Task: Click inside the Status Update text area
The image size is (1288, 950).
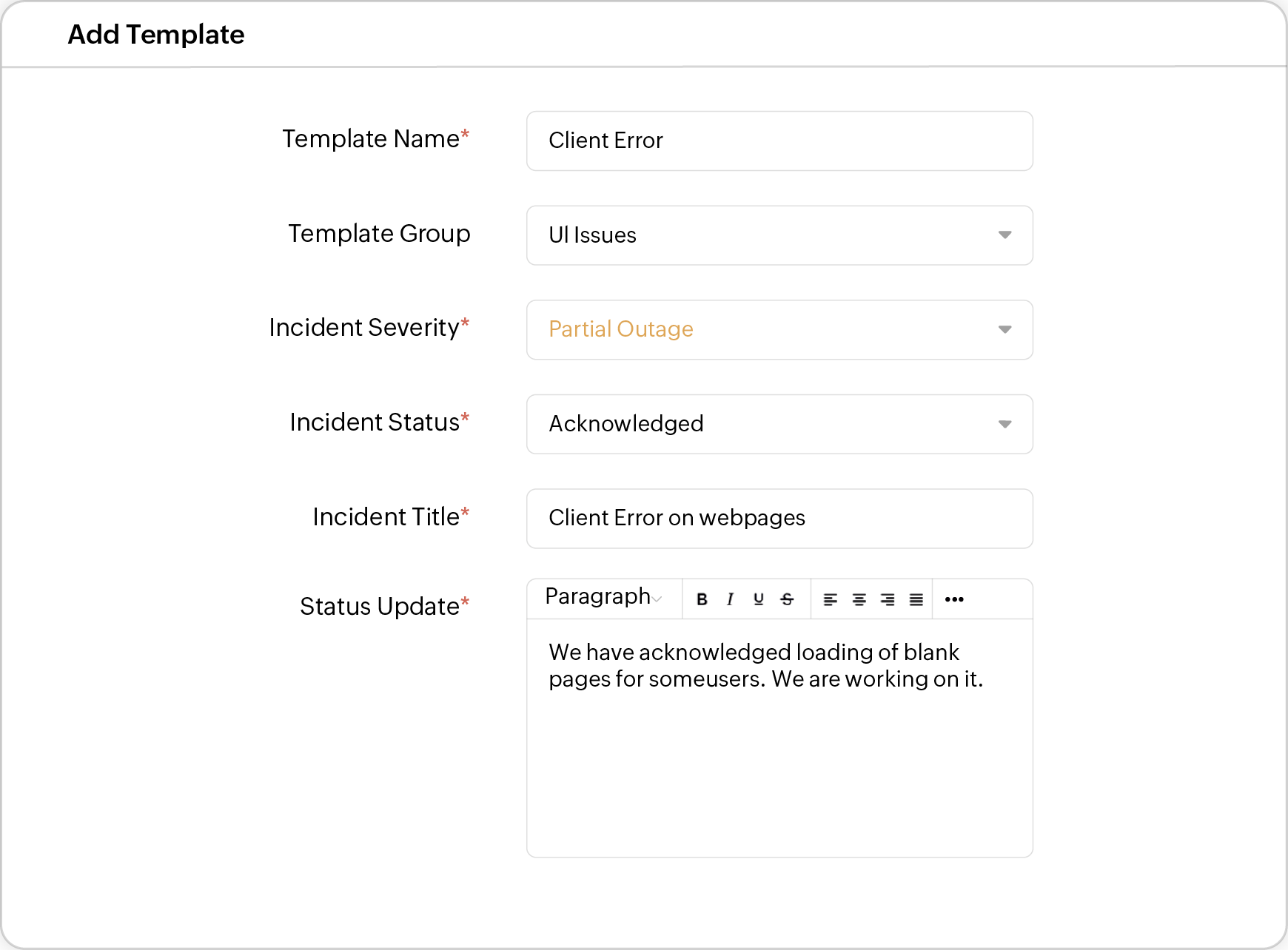Action: tap(779, 762)
